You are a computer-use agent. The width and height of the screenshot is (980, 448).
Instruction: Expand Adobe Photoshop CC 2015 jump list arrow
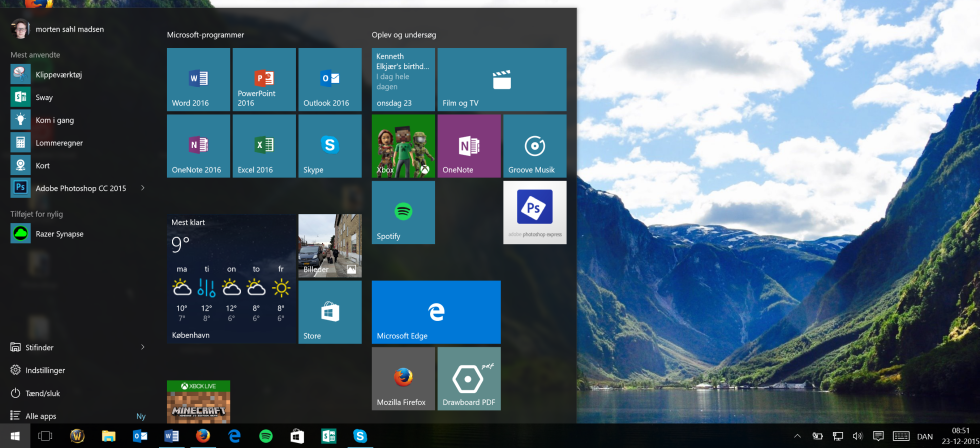(142, 187)
